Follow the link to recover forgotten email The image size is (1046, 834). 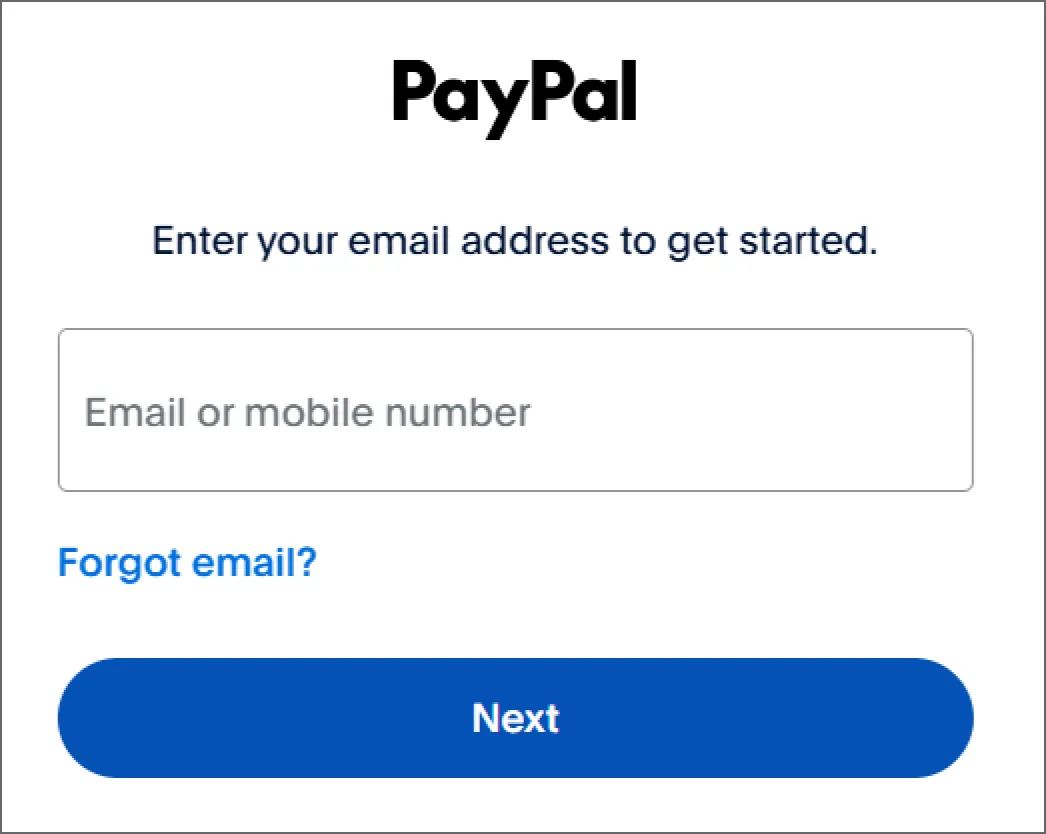coord(187,562)
